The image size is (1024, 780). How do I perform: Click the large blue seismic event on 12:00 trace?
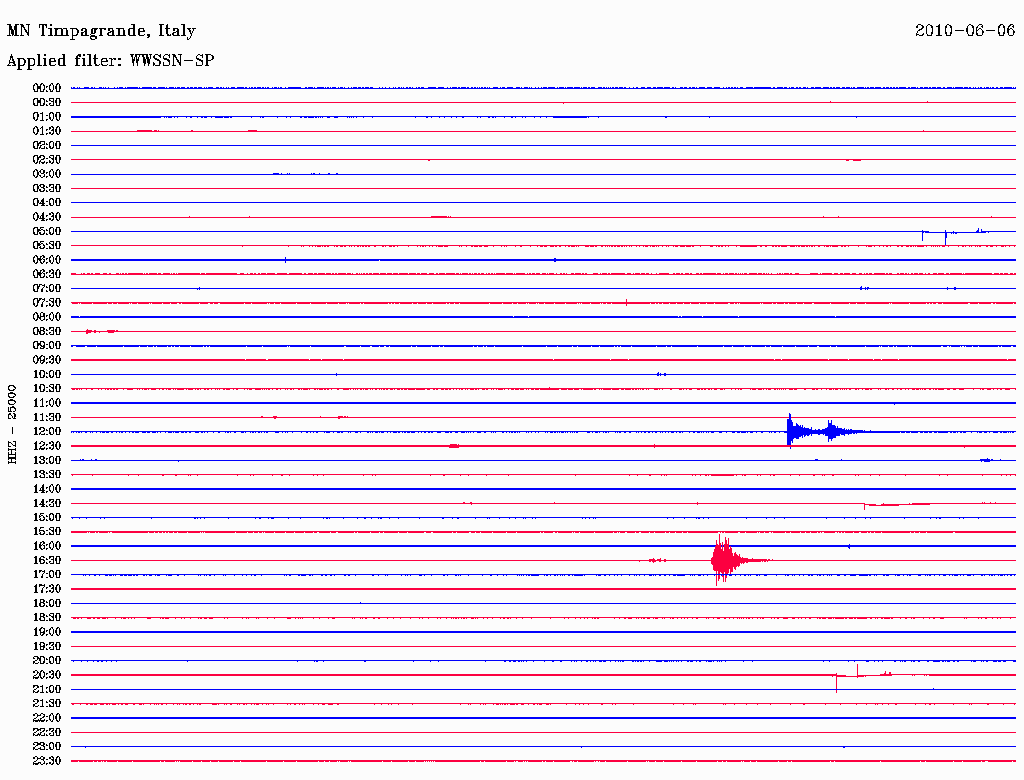point(826,431)
